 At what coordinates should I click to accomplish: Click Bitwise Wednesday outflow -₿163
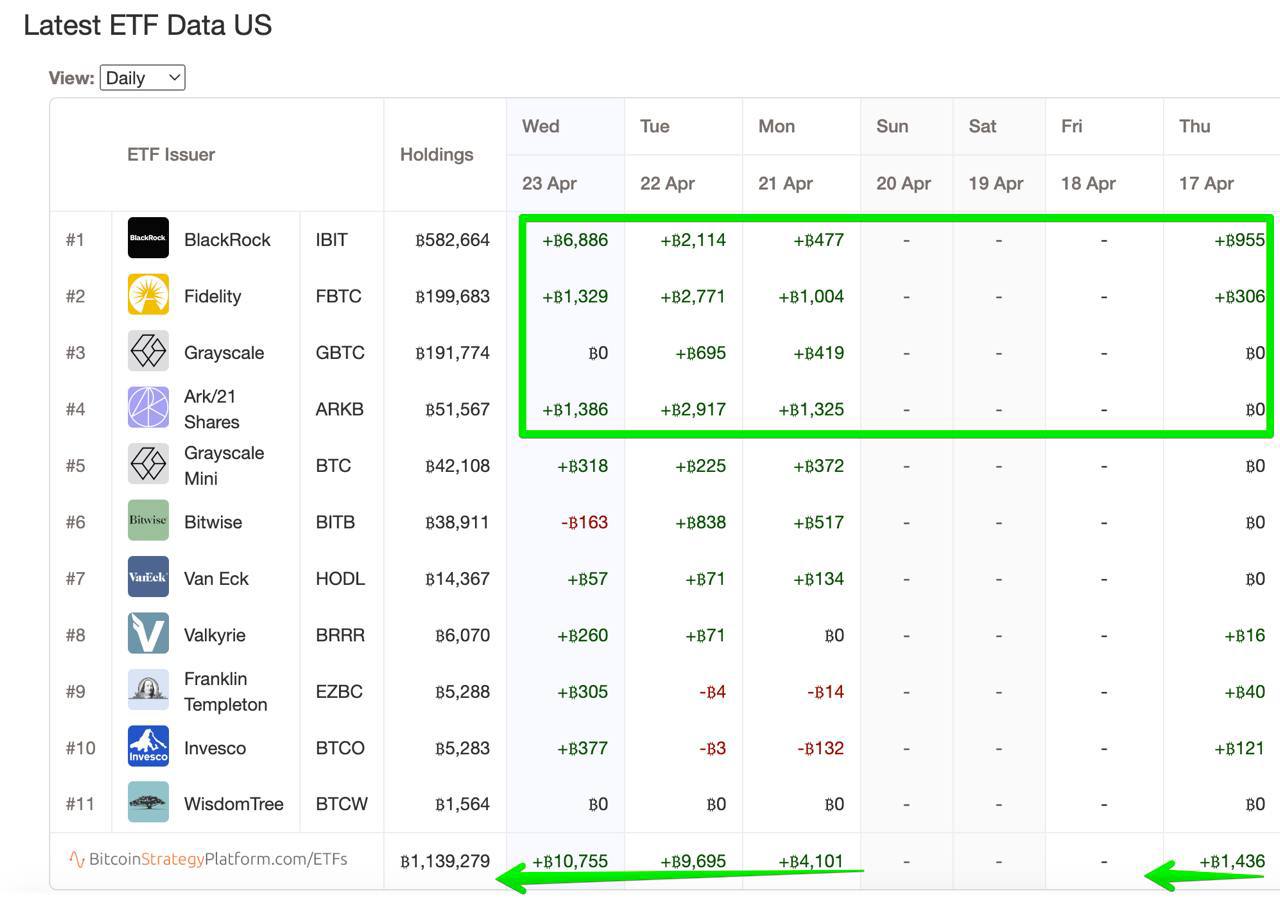point(585,522)
